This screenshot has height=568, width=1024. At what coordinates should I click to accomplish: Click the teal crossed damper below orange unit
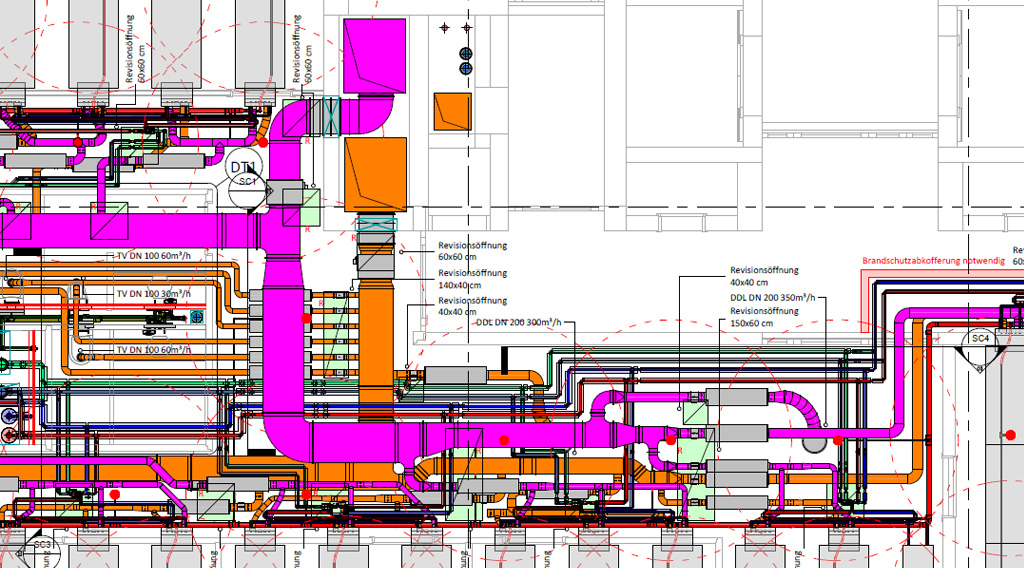377,225
